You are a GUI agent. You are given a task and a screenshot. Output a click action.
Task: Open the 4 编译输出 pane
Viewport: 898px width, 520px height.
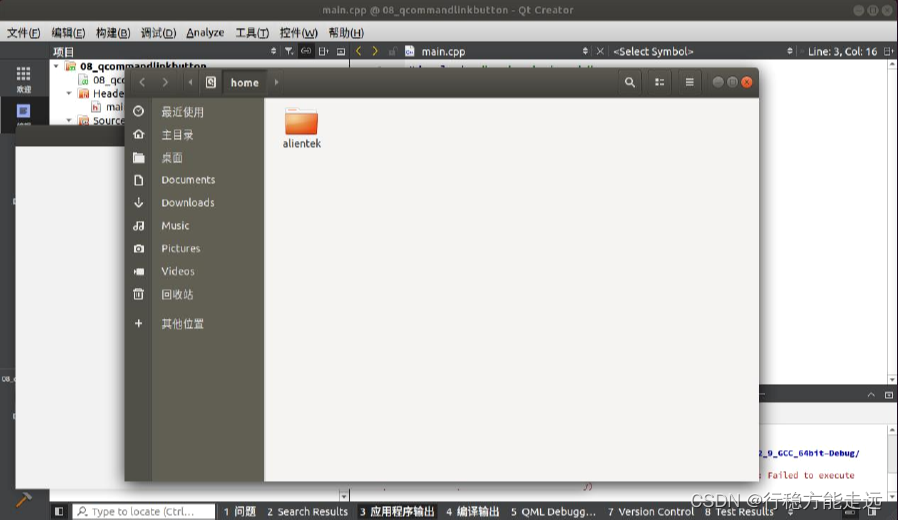[x=472, y=511]
